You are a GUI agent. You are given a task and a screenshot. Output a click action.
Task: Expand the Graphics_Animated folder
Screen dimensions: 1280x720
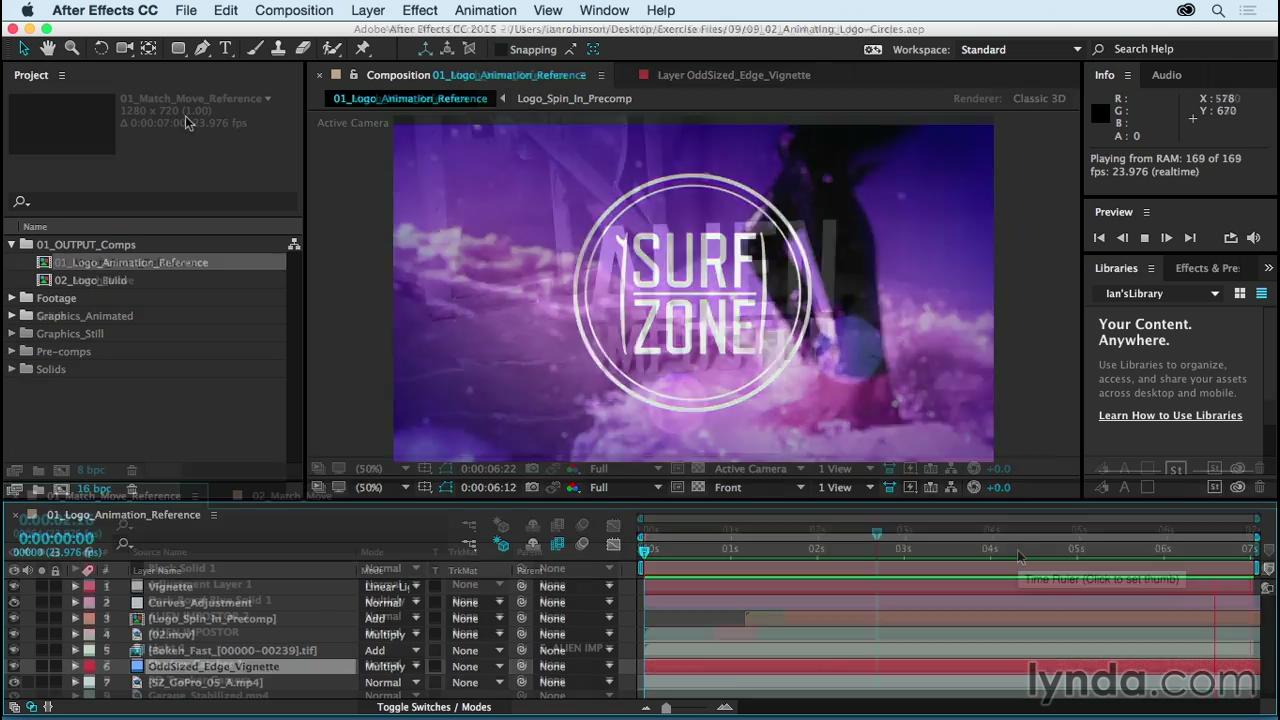12,316
